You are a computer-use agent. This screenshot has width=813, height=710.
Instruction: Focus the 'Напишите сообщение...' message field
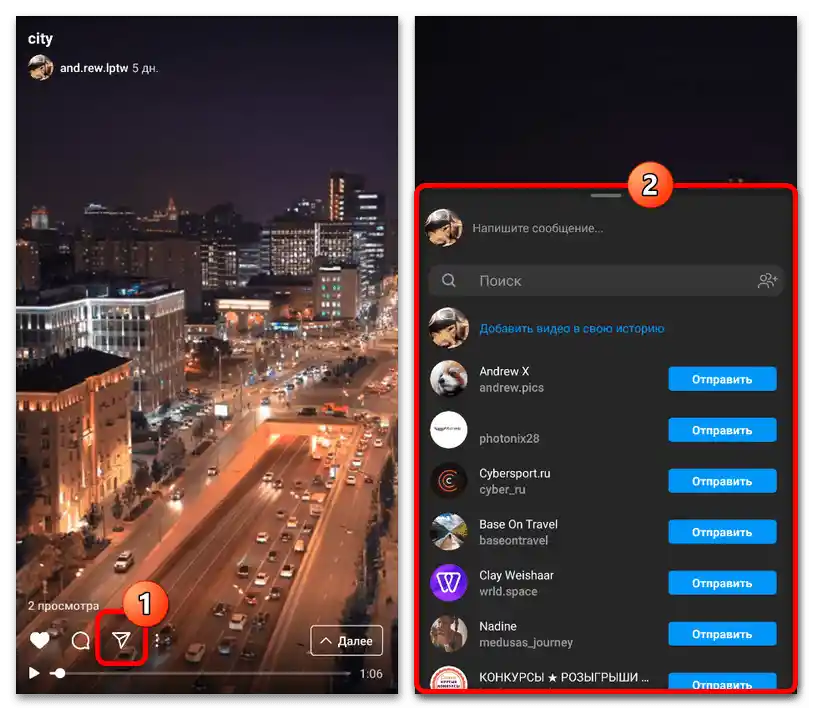pyautogui.click(x=537, y=228)
